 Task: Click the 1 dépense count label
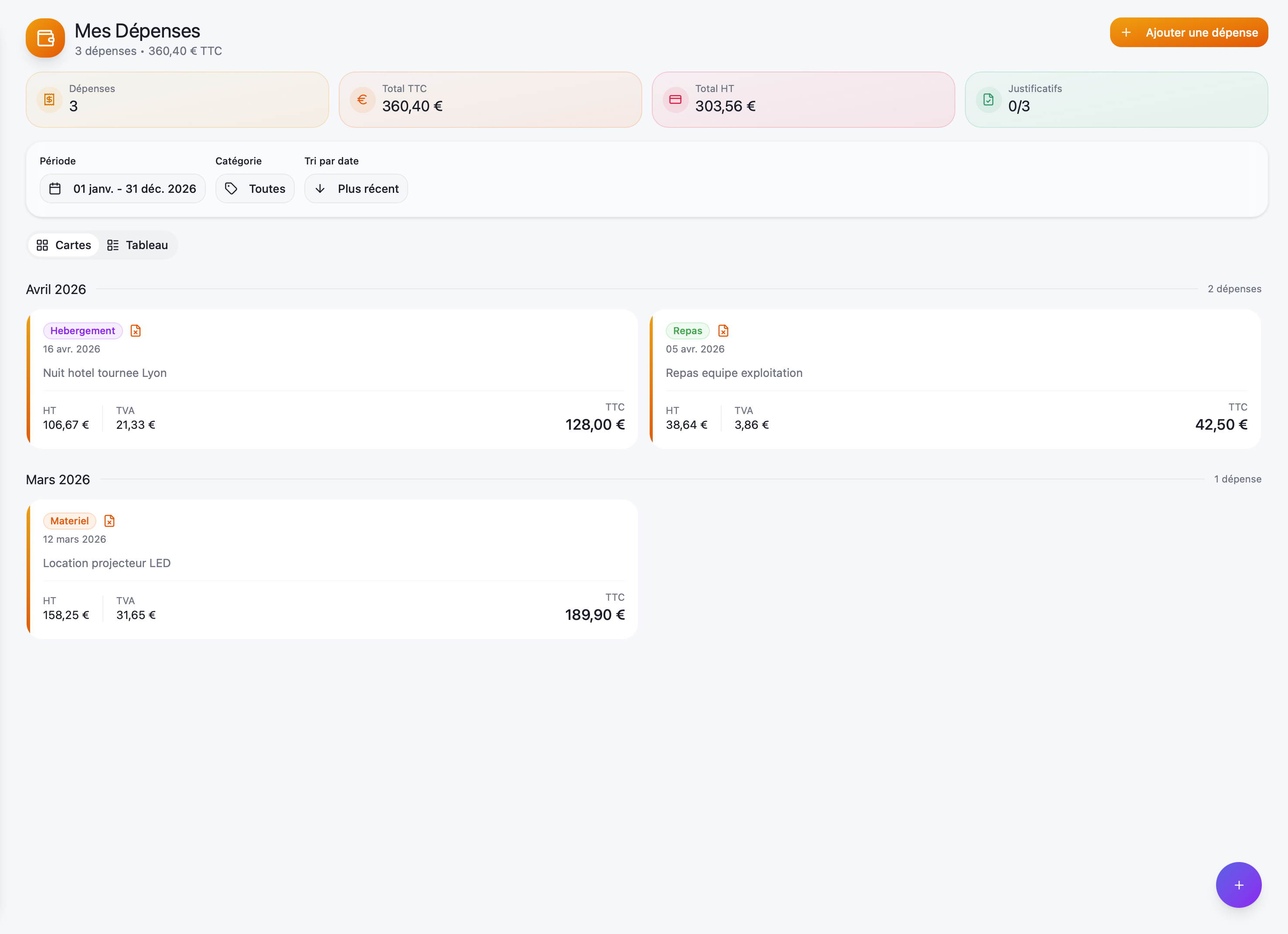pyautogui.click(x=1238, y=479)
